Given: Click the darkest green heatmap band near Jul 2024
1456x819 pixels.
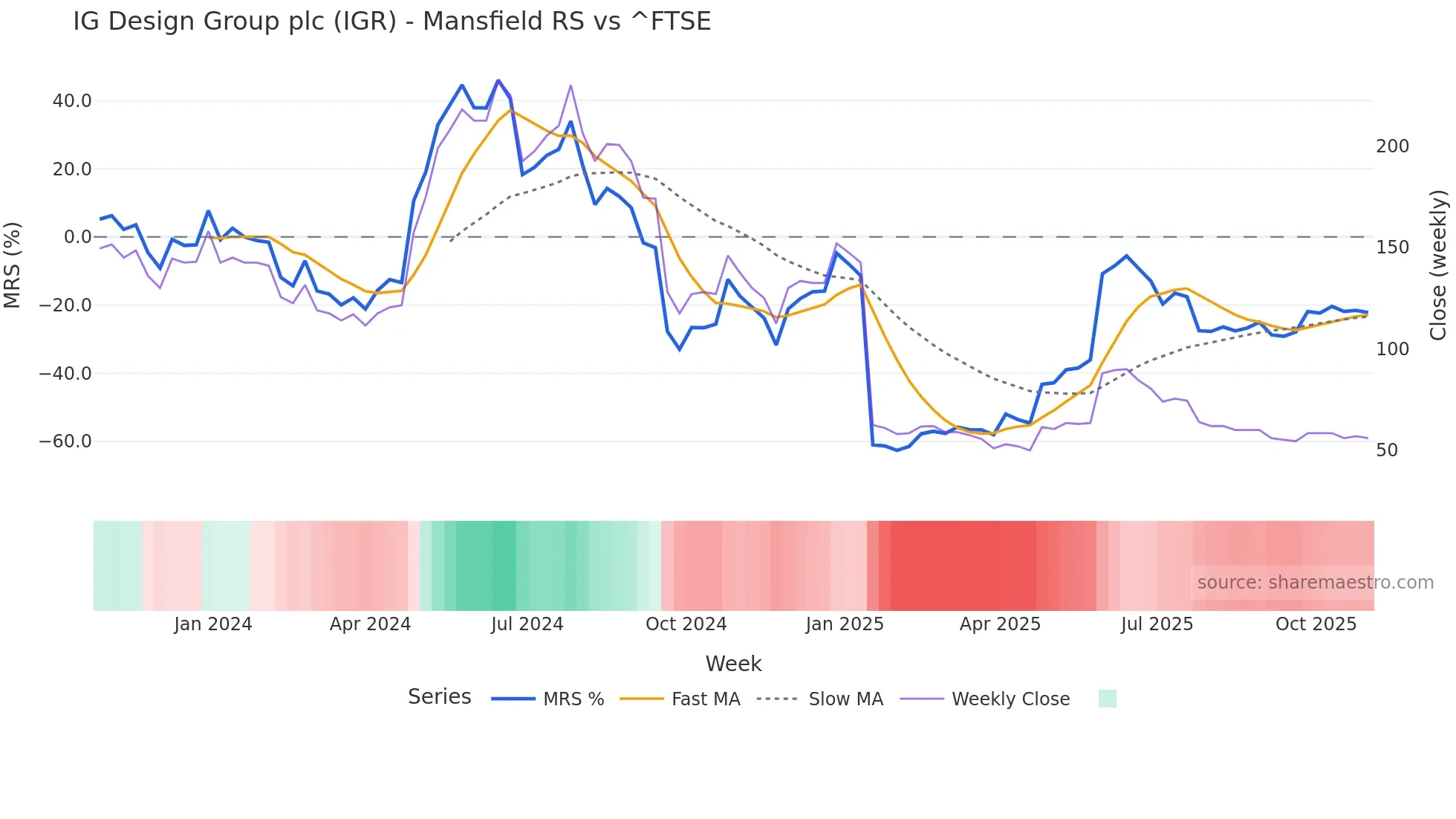Looking at the screenshot, I should click(504, 566).
